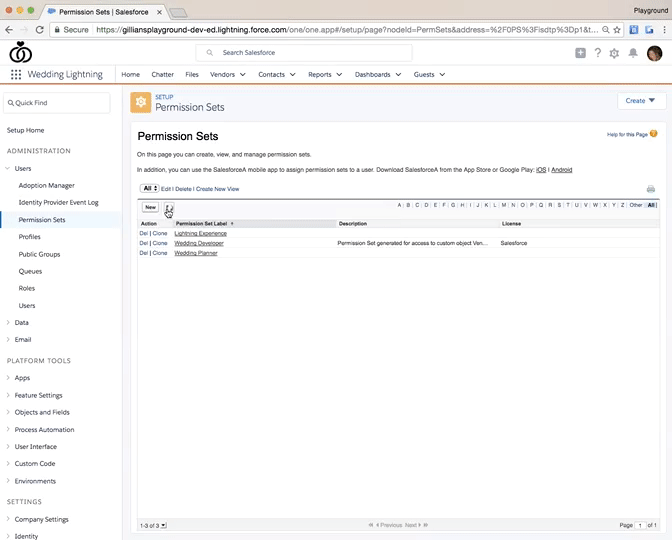Expand the Process Automation section
The height and width of the screenshot is (540, 672).
point(8,429)
